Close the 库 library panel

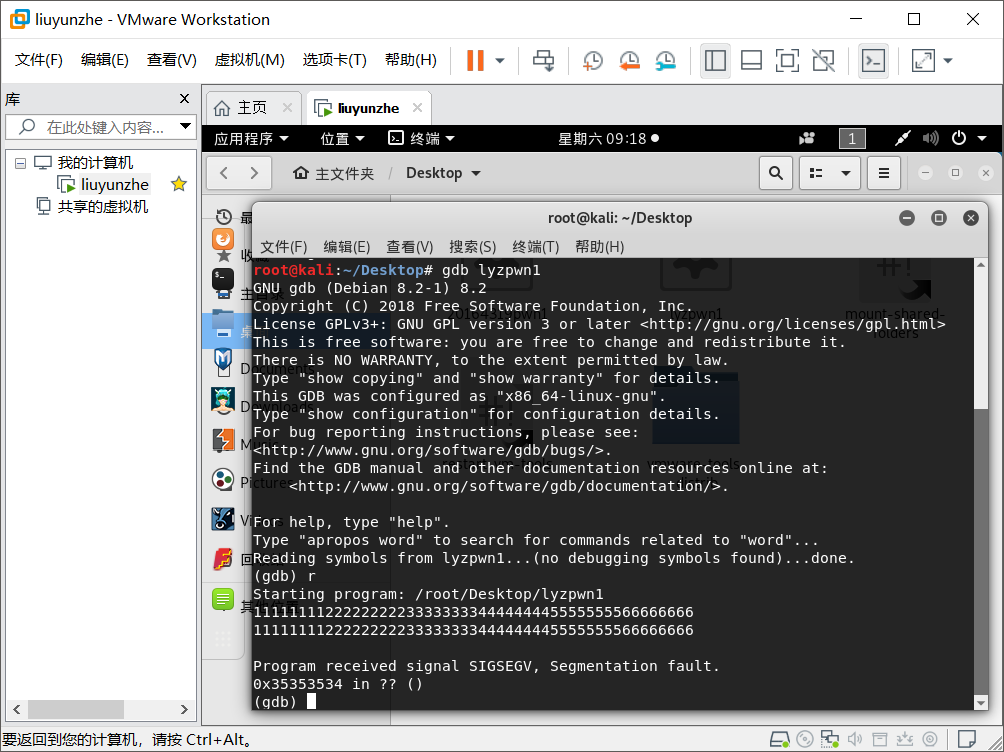184,99
